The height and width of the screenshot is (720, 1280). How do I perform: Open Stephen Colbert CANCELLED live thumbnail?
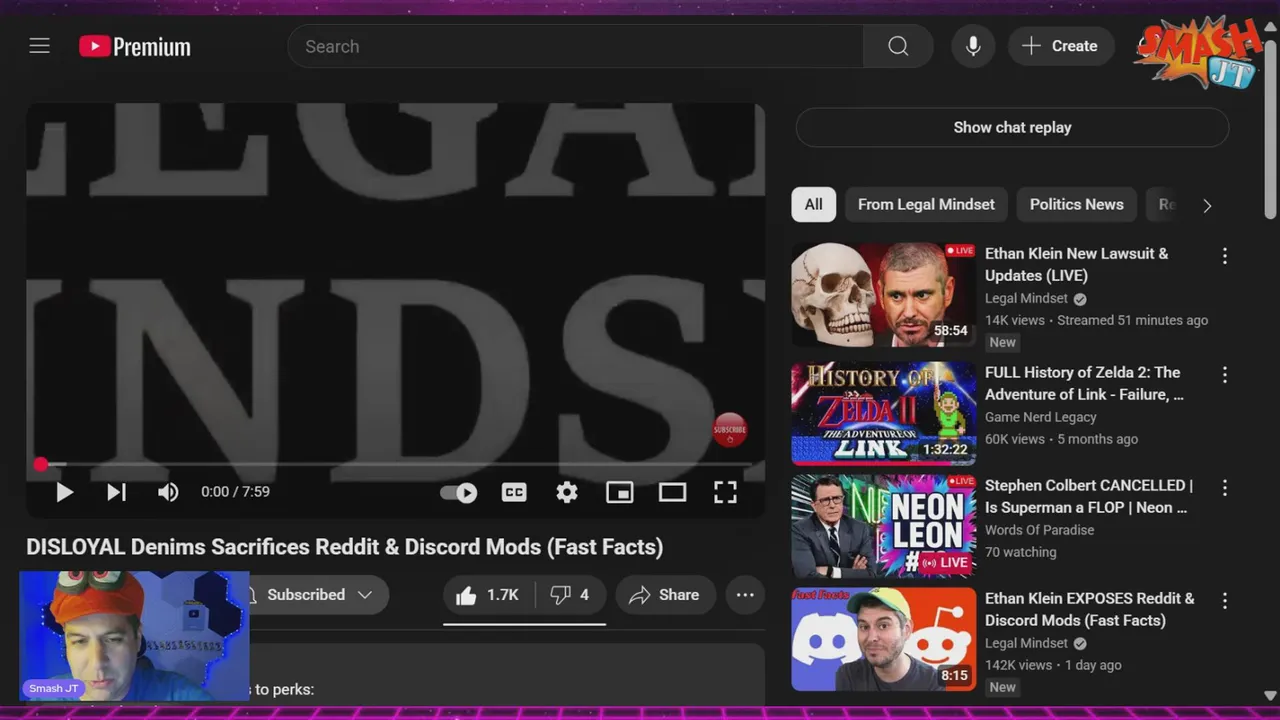pyautogui.click(x=884, y=526)
